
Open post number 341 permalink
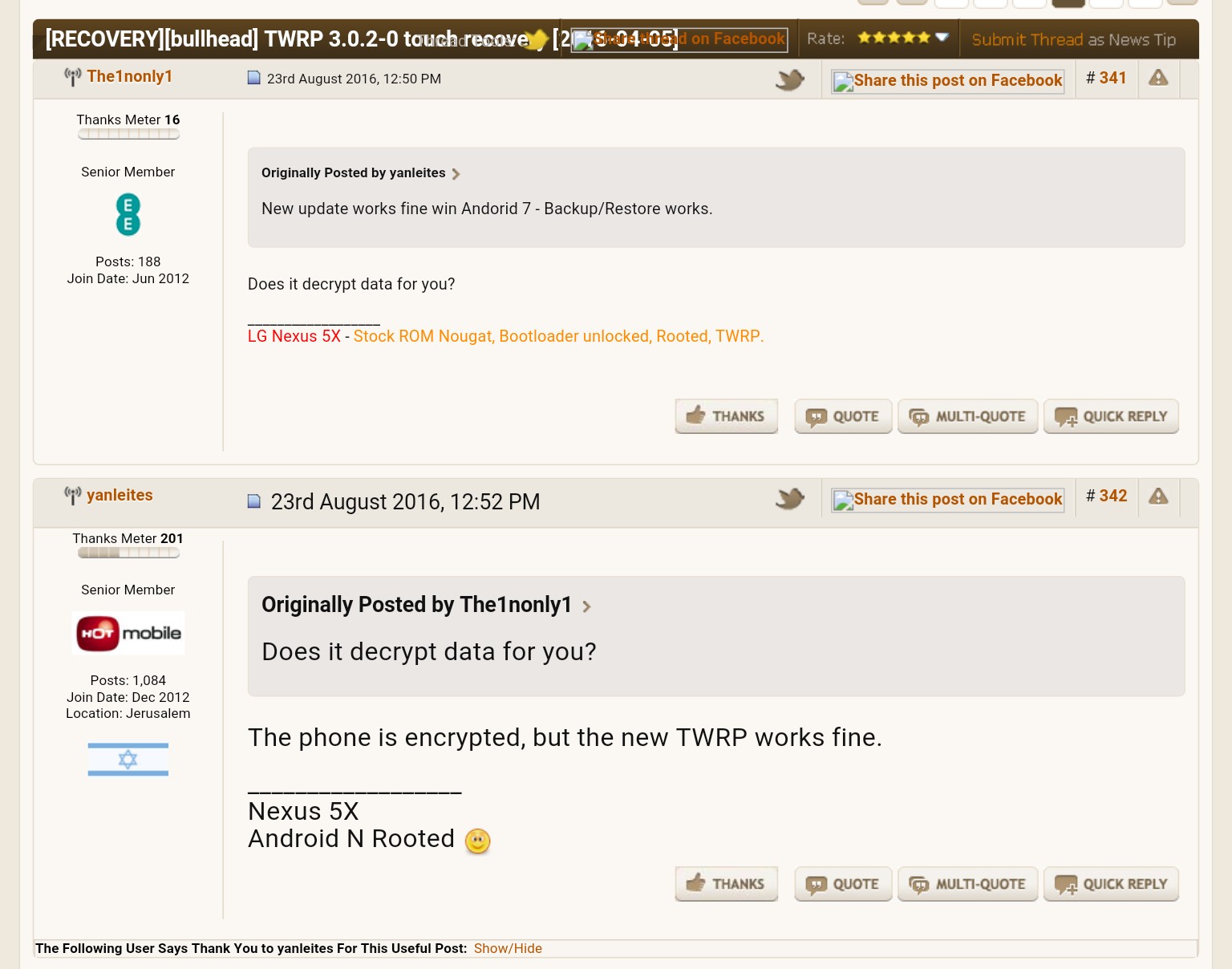coord(1112,78)
